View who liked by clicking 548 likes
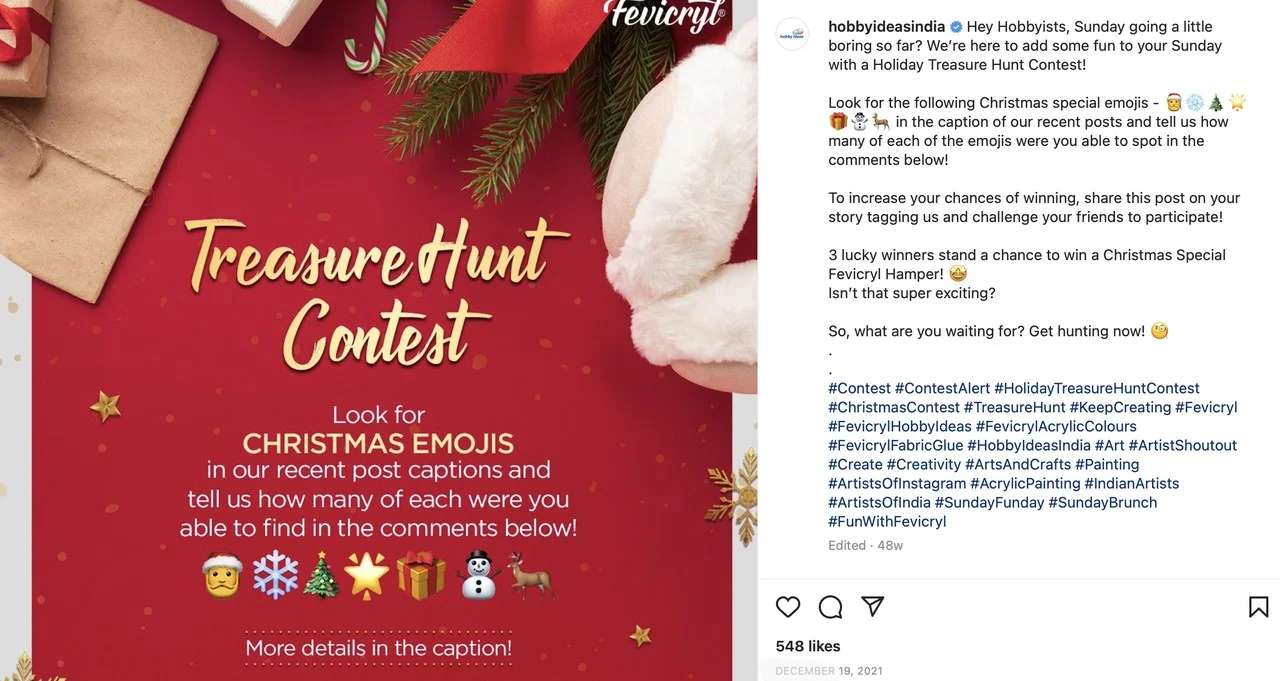The image size is (1280, 681). pyautogui.click(x=807, y=645)
